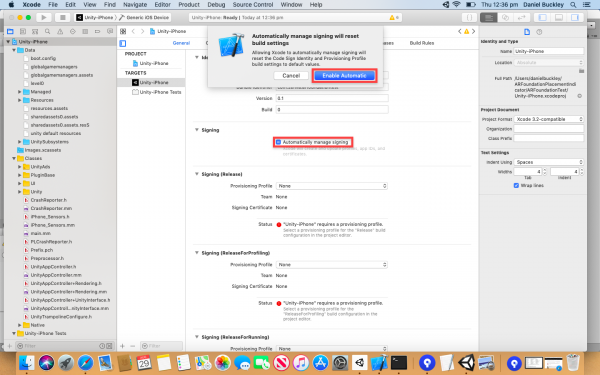Open related items grid icon in jump bar
600x375 pixels.
123,31
